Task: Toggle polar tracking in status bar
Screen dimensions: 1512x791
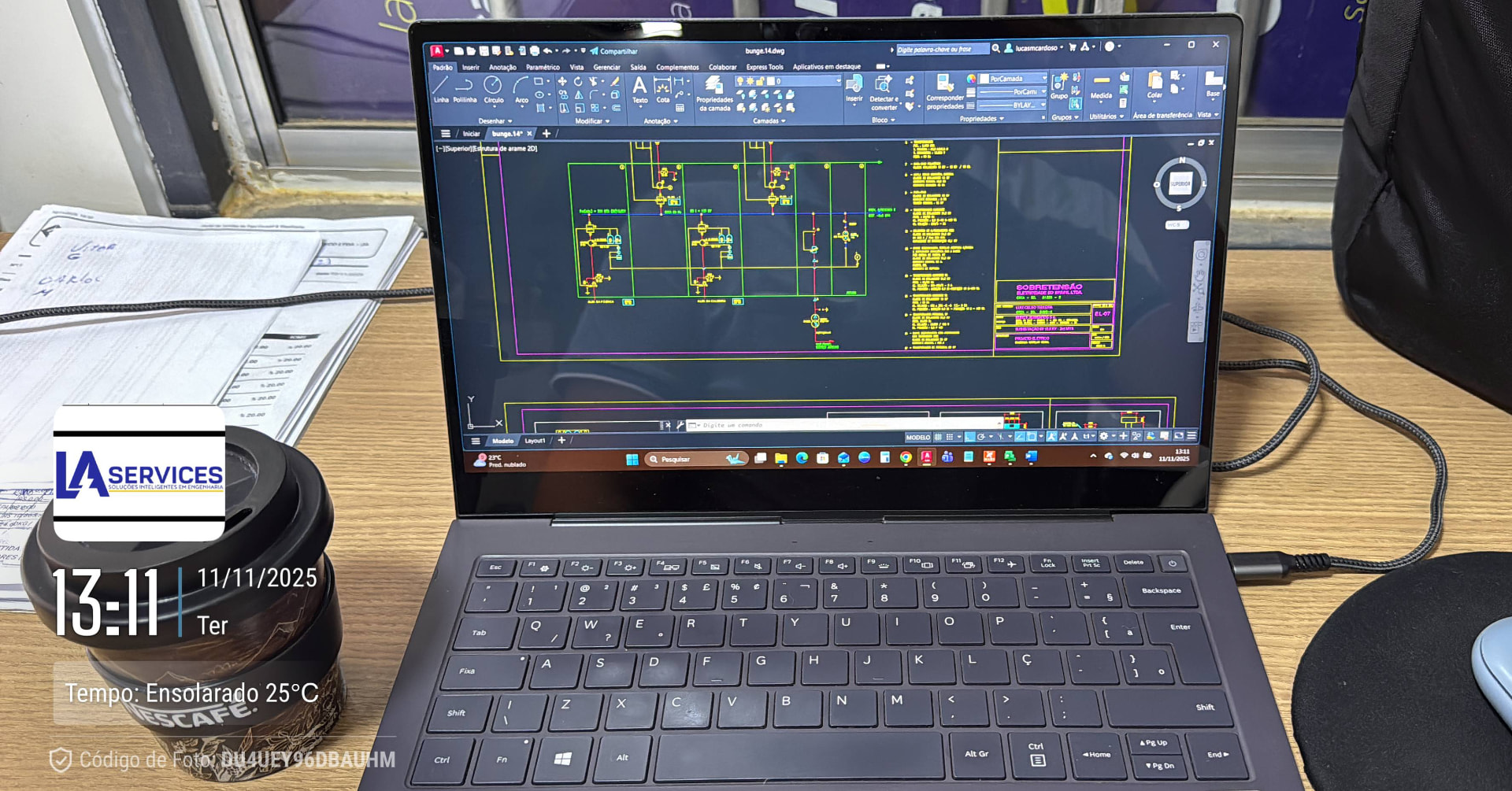Action: [x=981, y=437]
